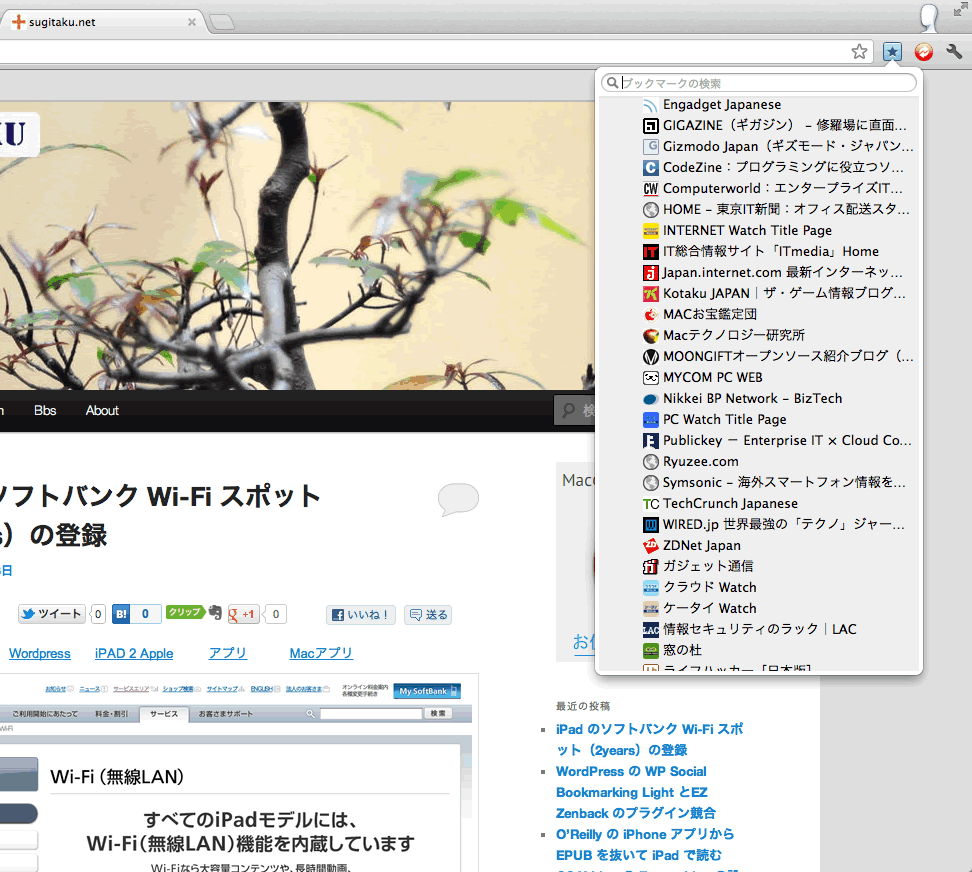Open MACお宝鑑定団 bookmark
Viewport: 972px width, 872px height.
(759, 314)
